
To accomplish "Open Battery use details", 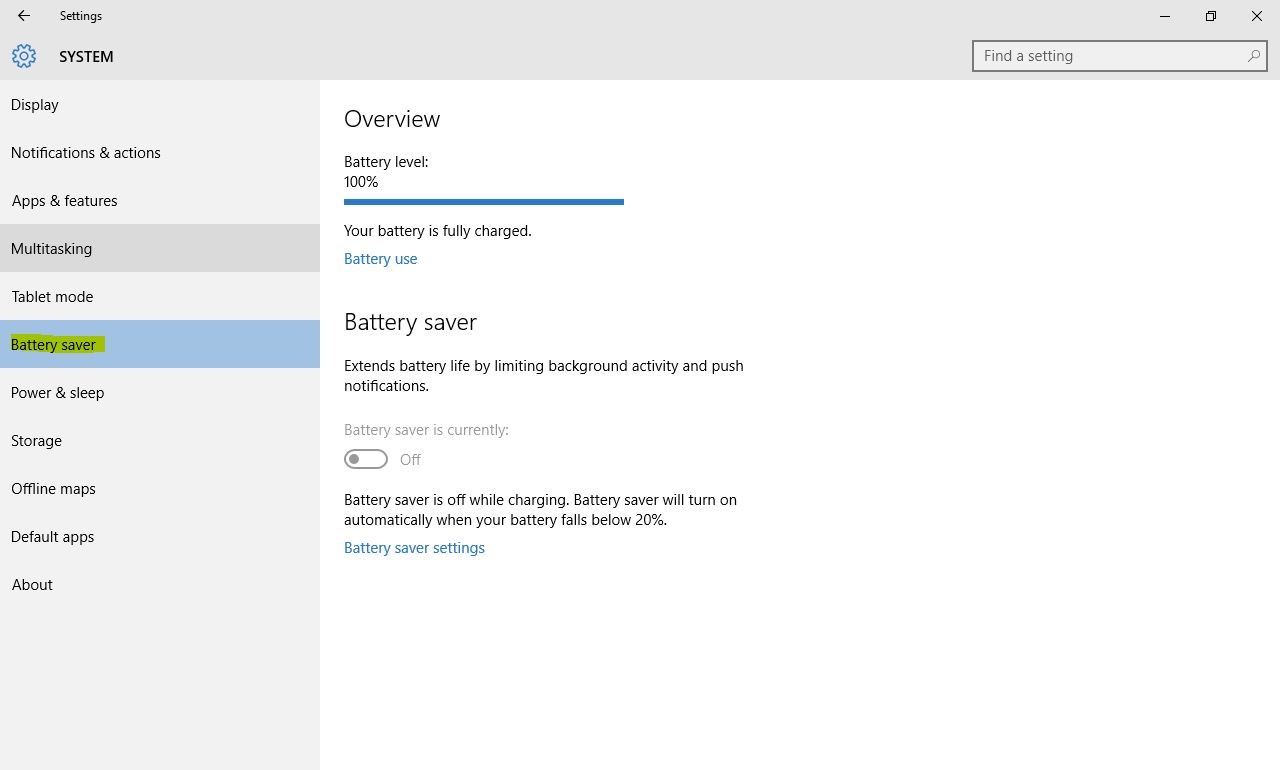I will [x=380, y=258].
